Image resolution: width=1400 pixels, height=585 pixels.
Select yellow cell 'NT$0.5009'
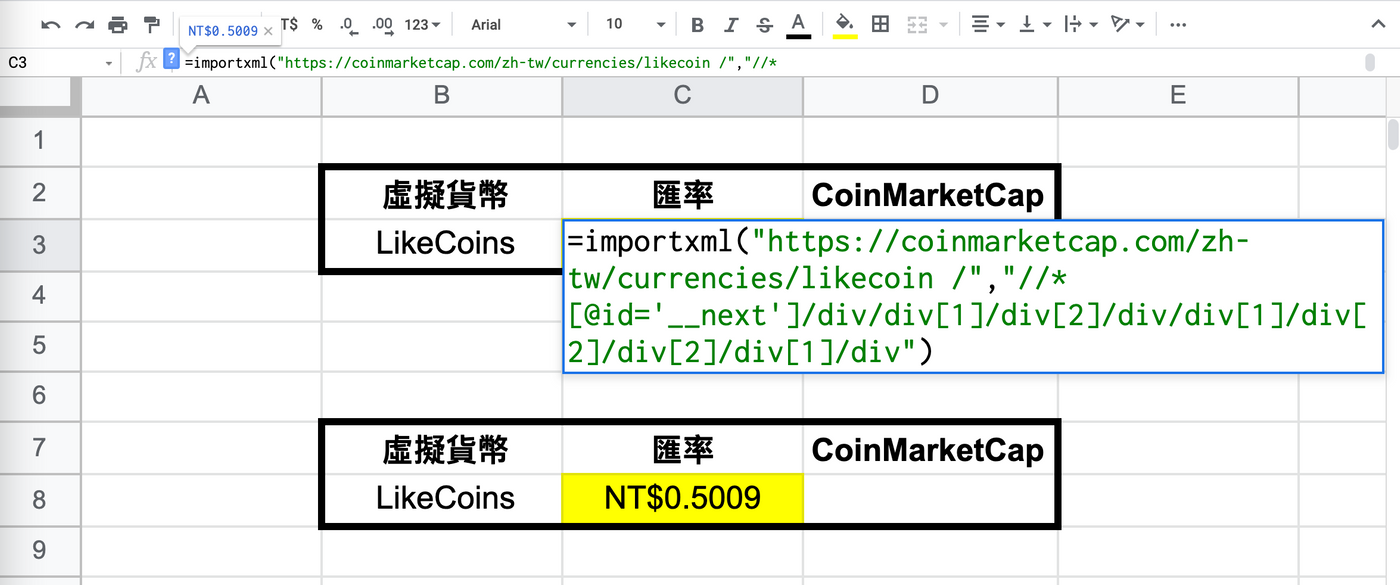[683, 498]
